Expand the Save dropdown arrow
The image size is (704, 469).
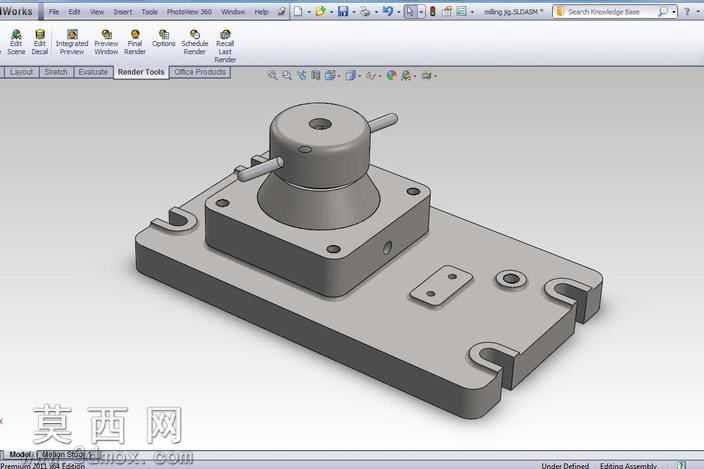[354, 12]
